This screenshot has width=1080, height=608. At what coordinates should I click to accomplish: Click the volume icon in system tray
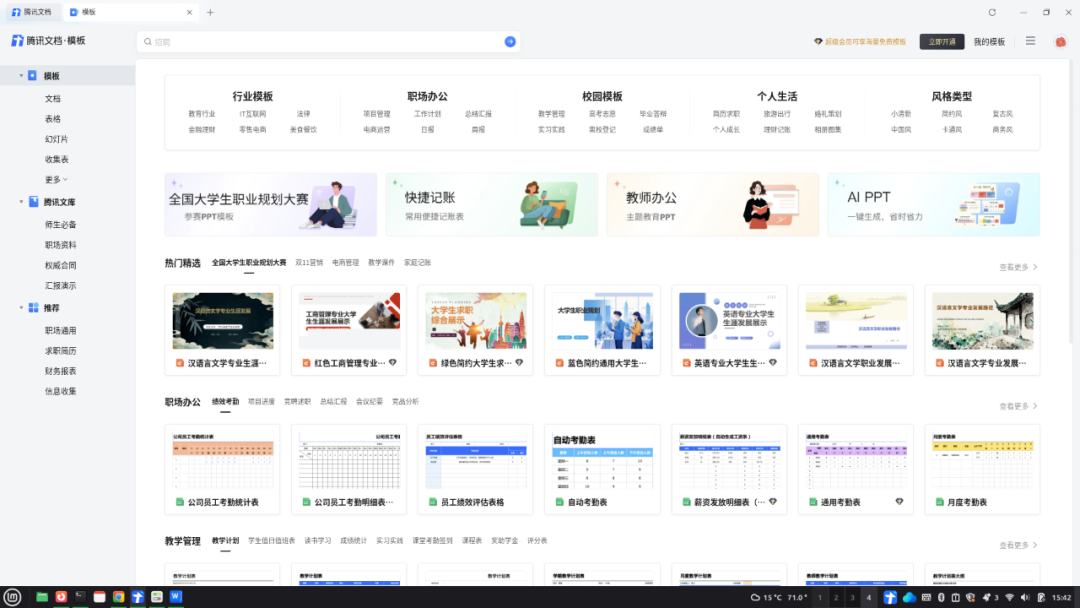[1025, 598]
